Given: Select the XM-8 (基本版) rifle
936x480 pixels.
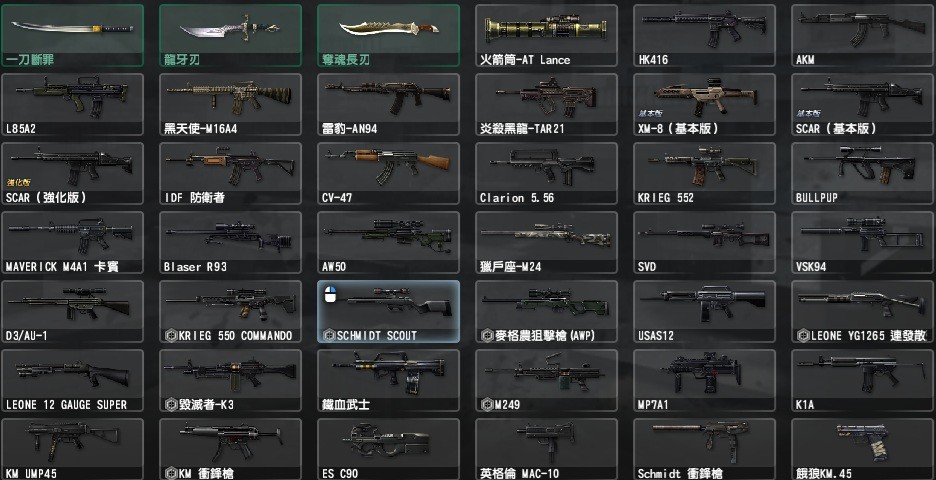Looking at the screenshot, I should point(704,104).
